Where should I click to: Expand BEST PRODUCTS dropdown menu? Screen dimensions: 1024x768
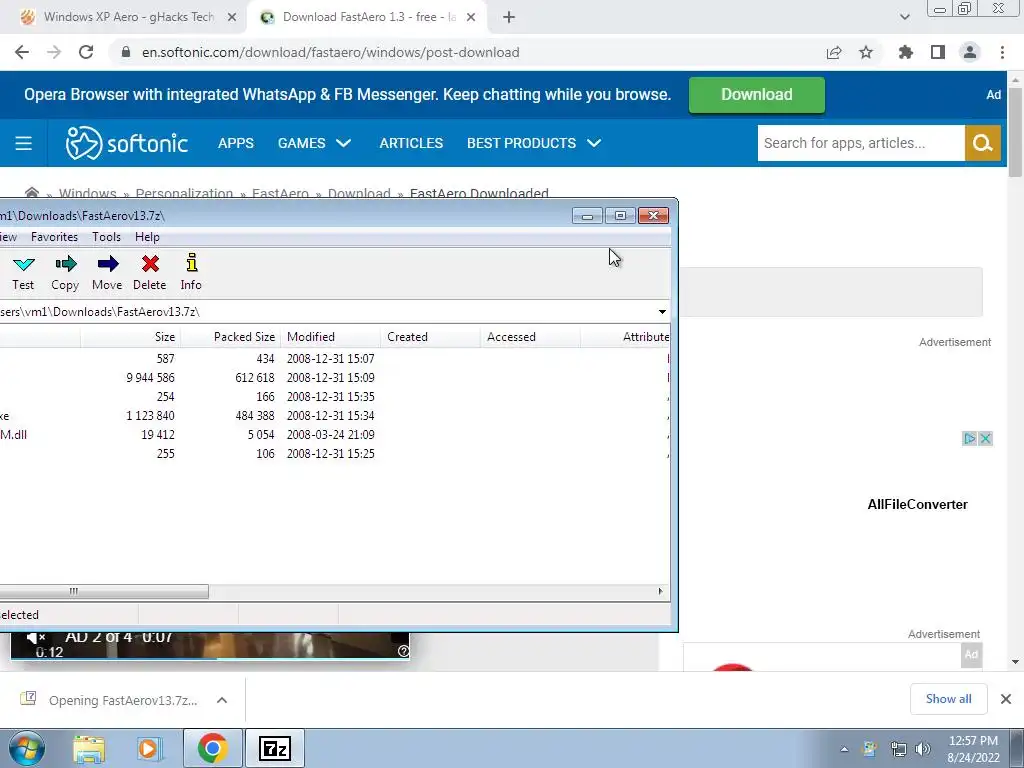pos(594,143)
